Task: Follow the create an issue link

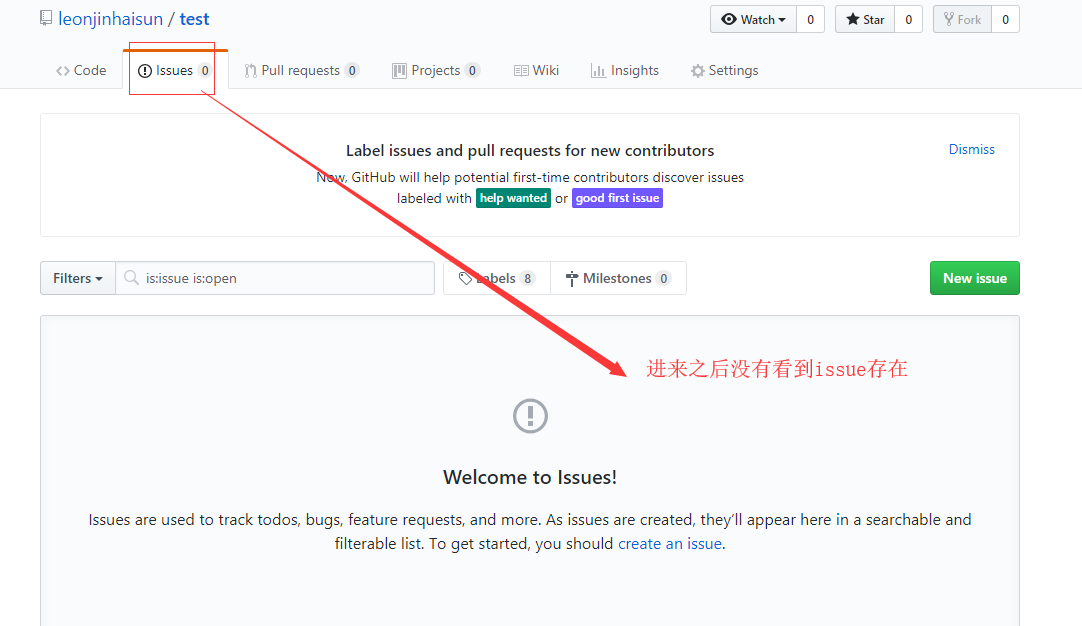Action: point(670,544)
